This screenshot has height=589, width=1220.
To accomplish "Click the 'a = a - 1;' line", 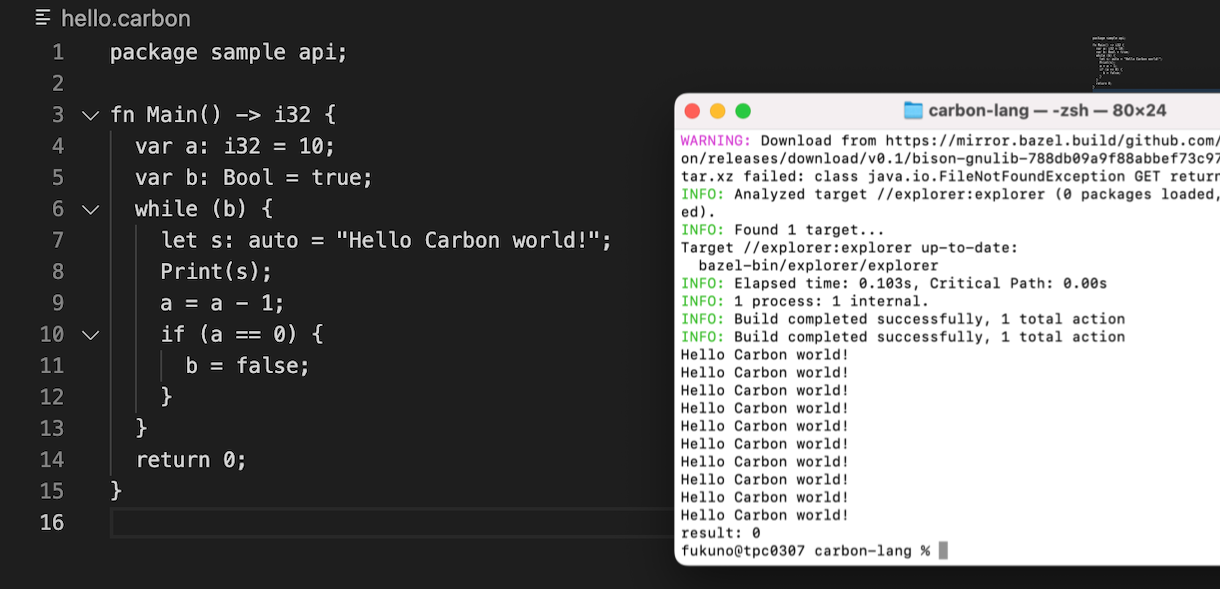I will (222, 303).
